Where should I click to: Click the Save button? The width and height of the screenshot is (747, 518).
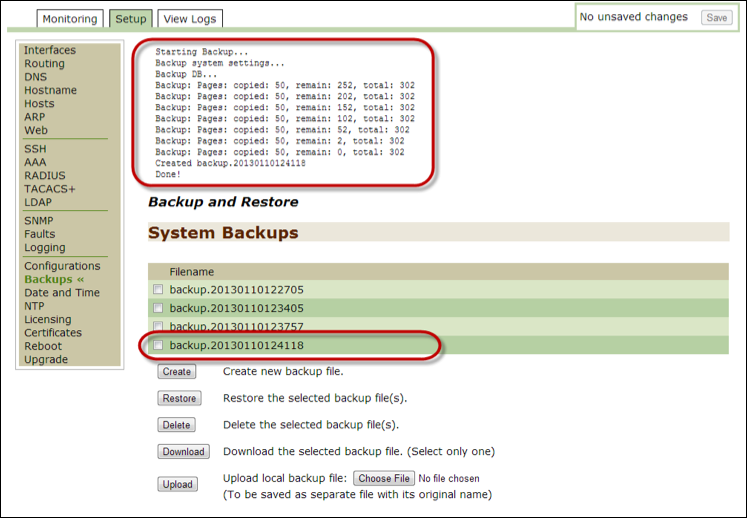(716, 17)
